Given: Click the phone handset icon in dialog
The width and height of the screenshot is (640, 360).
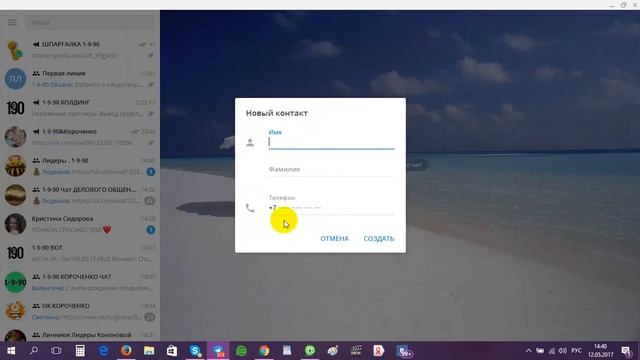Looking at the screenshot, I should pyautogui.click(x=250, y=208).
